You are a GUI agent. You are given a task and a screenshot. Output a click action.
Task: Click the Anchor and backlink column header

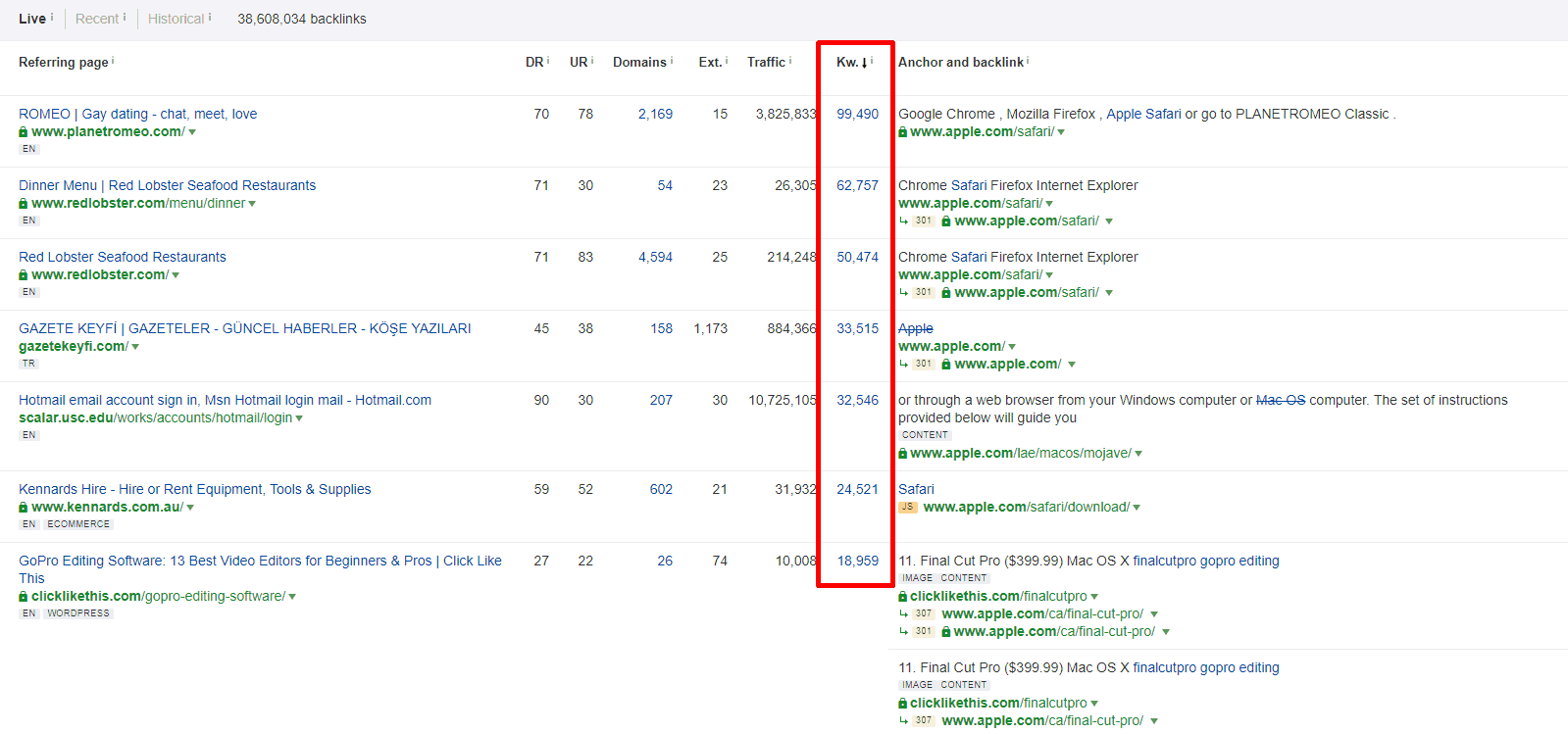[x=961, y=62]
